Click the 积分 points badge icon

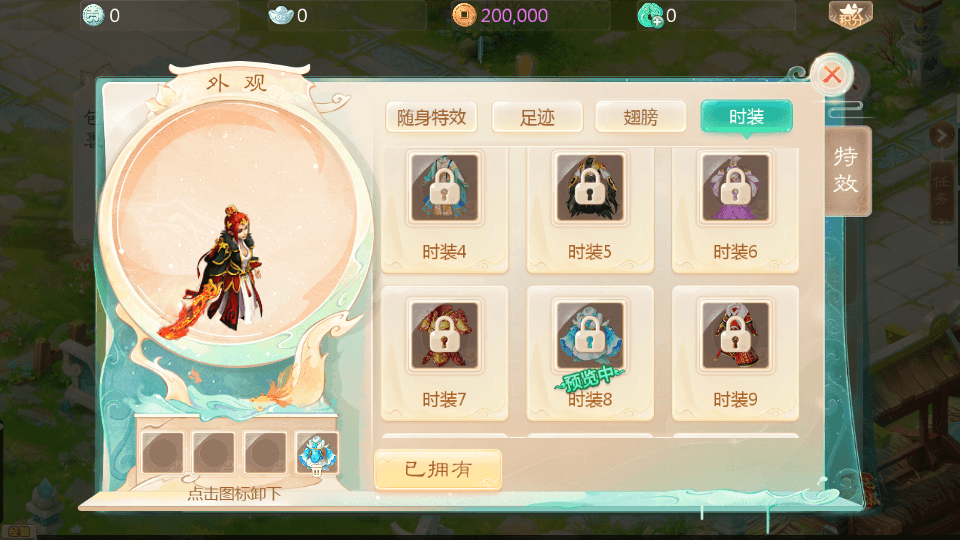(850, 15)
